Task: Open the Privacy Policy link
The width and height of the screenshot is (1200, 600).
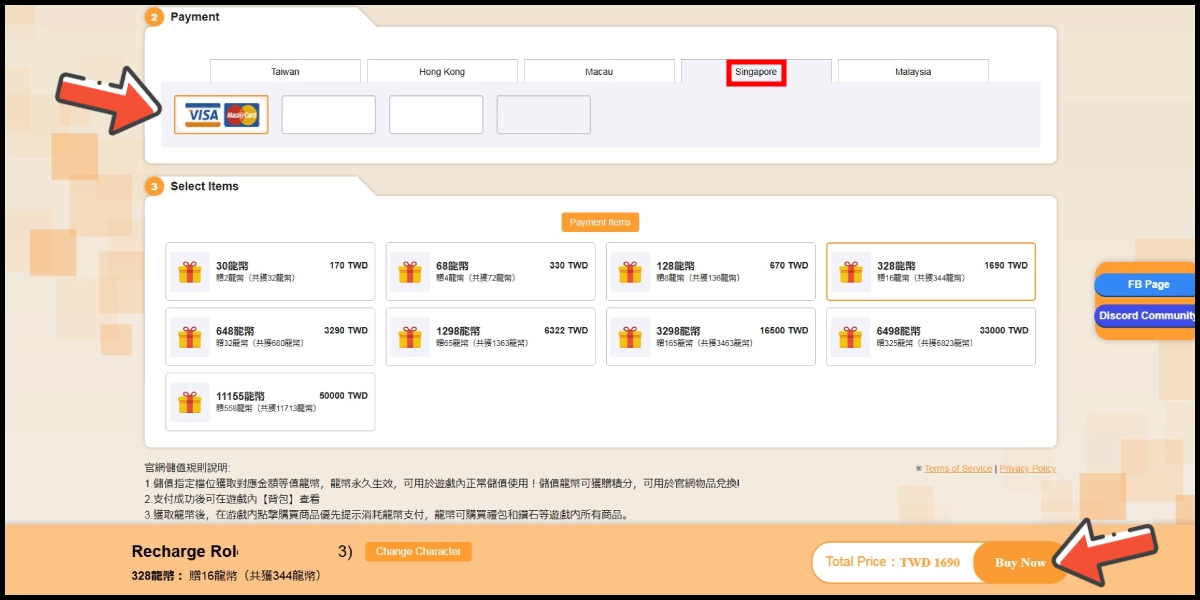Action: pyautogui.click(x=1027, y=469)
